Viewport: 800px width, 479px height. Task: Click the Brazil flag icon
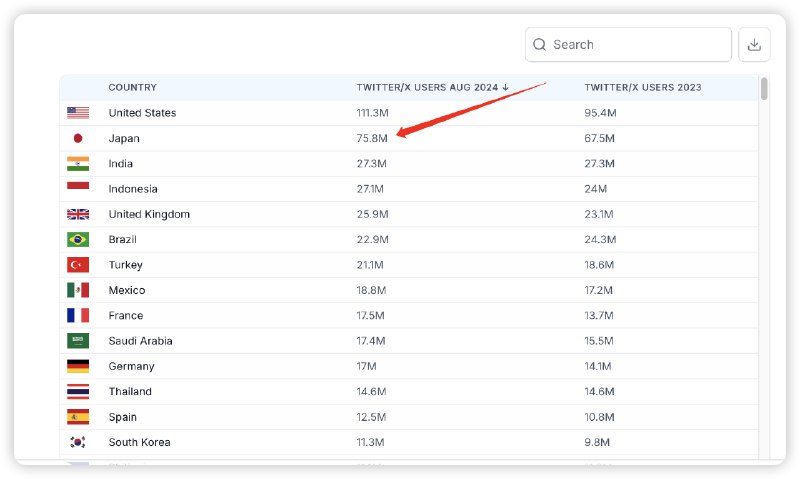78,240
